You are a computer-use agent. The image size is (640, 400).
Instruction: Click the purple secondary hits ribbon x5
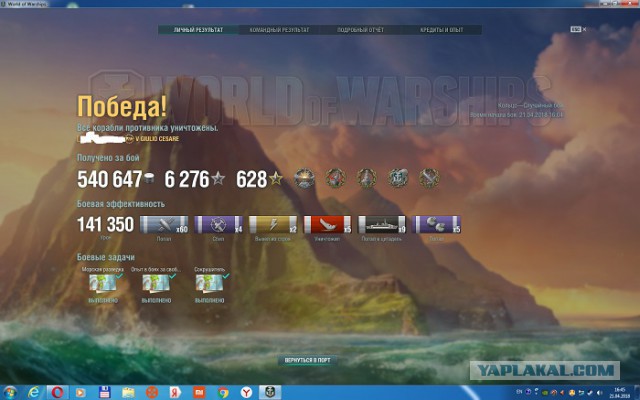[x=436, y=224]
